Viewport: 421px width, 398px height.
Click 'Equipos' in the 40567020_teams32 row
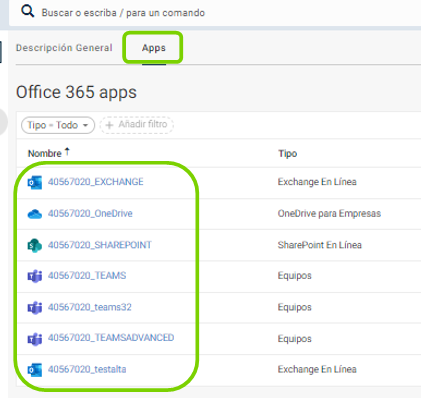(295, 307)
